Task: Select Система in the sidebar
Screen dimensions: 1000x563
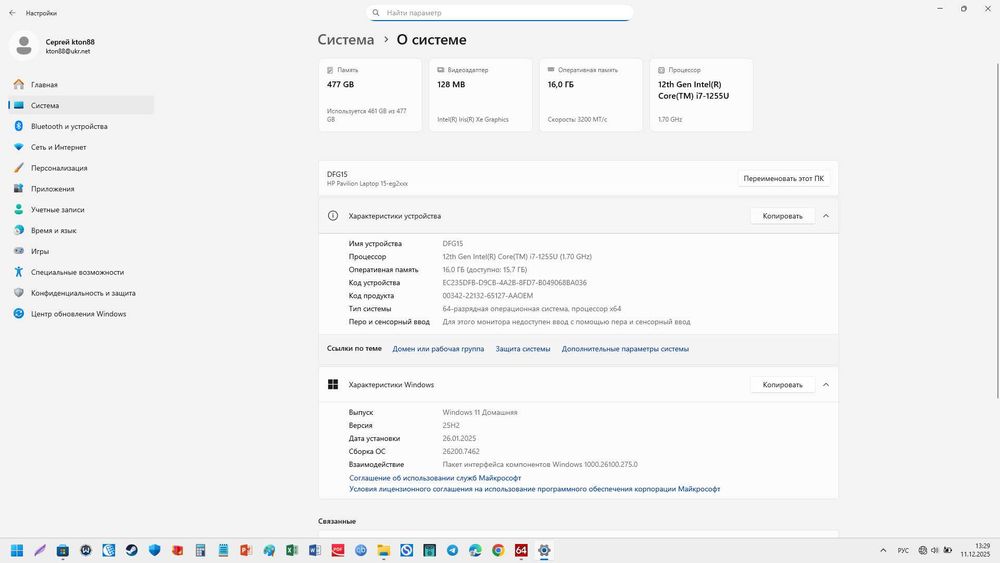Action: 80,105
